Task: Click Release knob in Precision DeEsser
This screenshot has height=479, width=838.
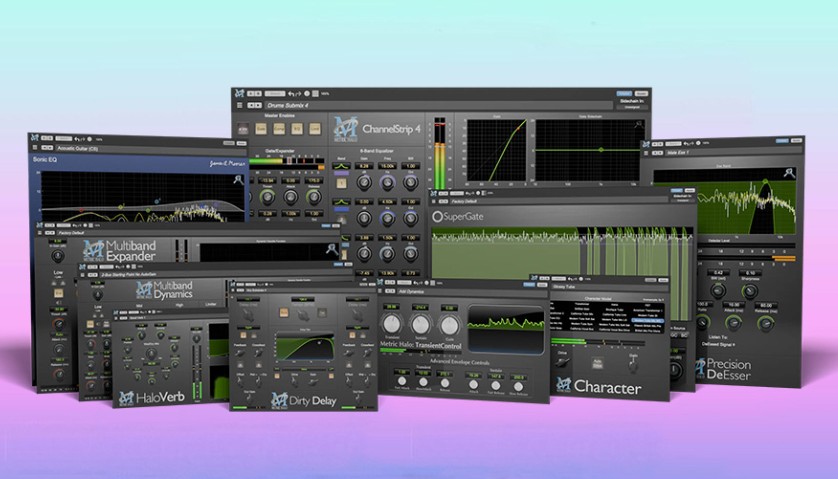Action: [765, 323]
